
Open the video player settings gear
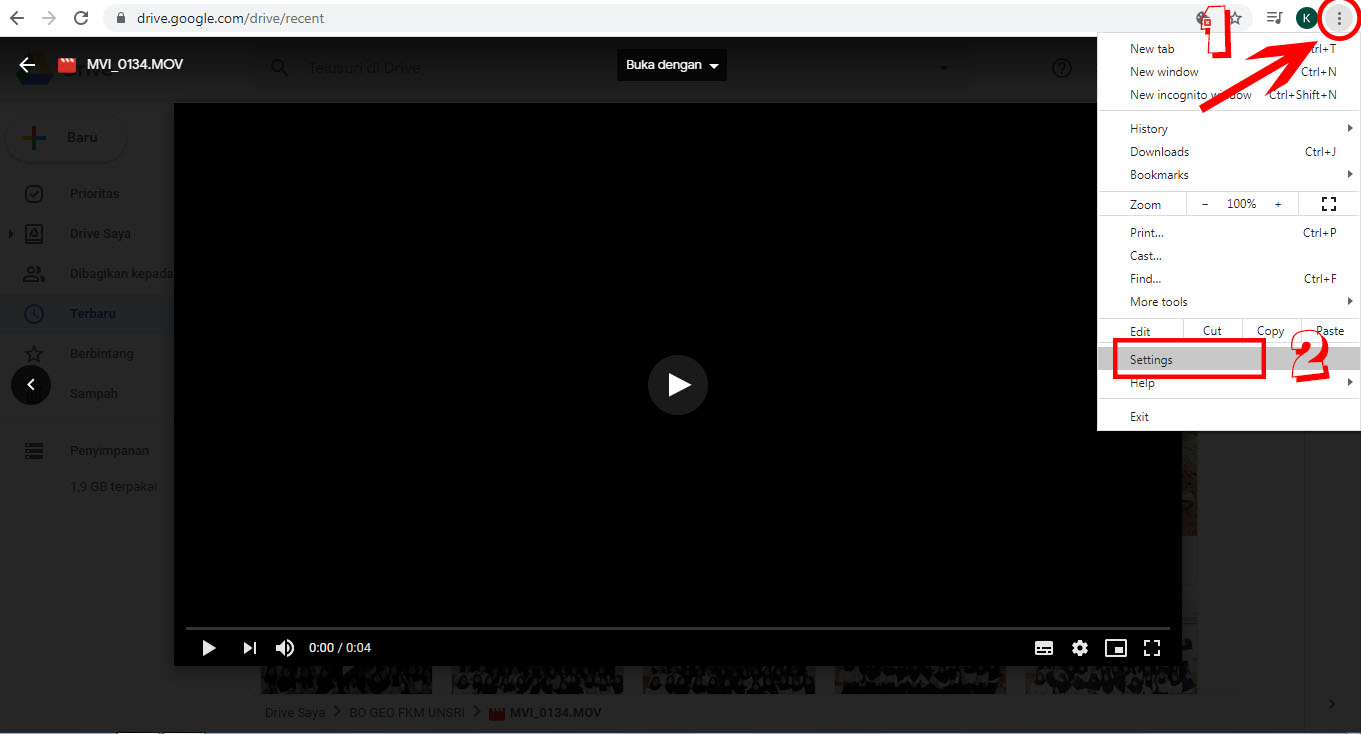1080,648
